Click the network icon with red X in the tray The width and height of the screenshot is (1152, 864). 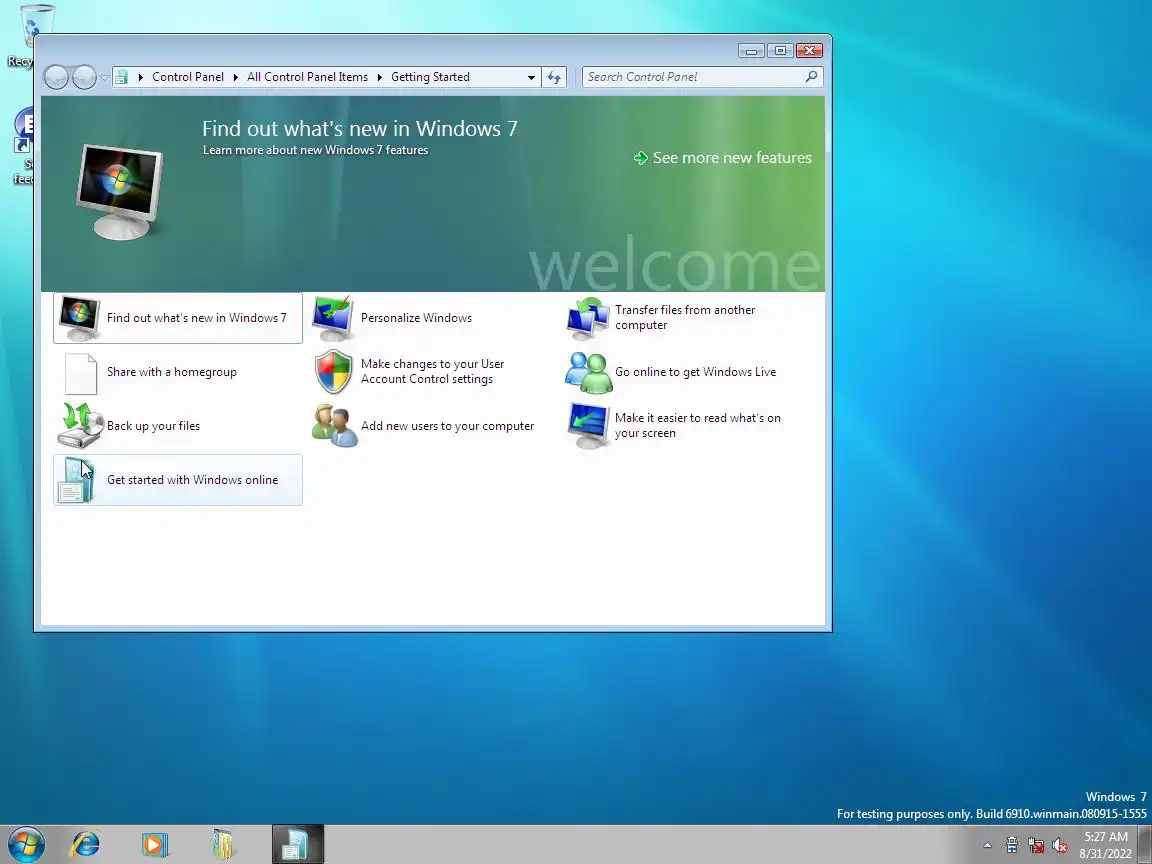tap(1036, 846)
